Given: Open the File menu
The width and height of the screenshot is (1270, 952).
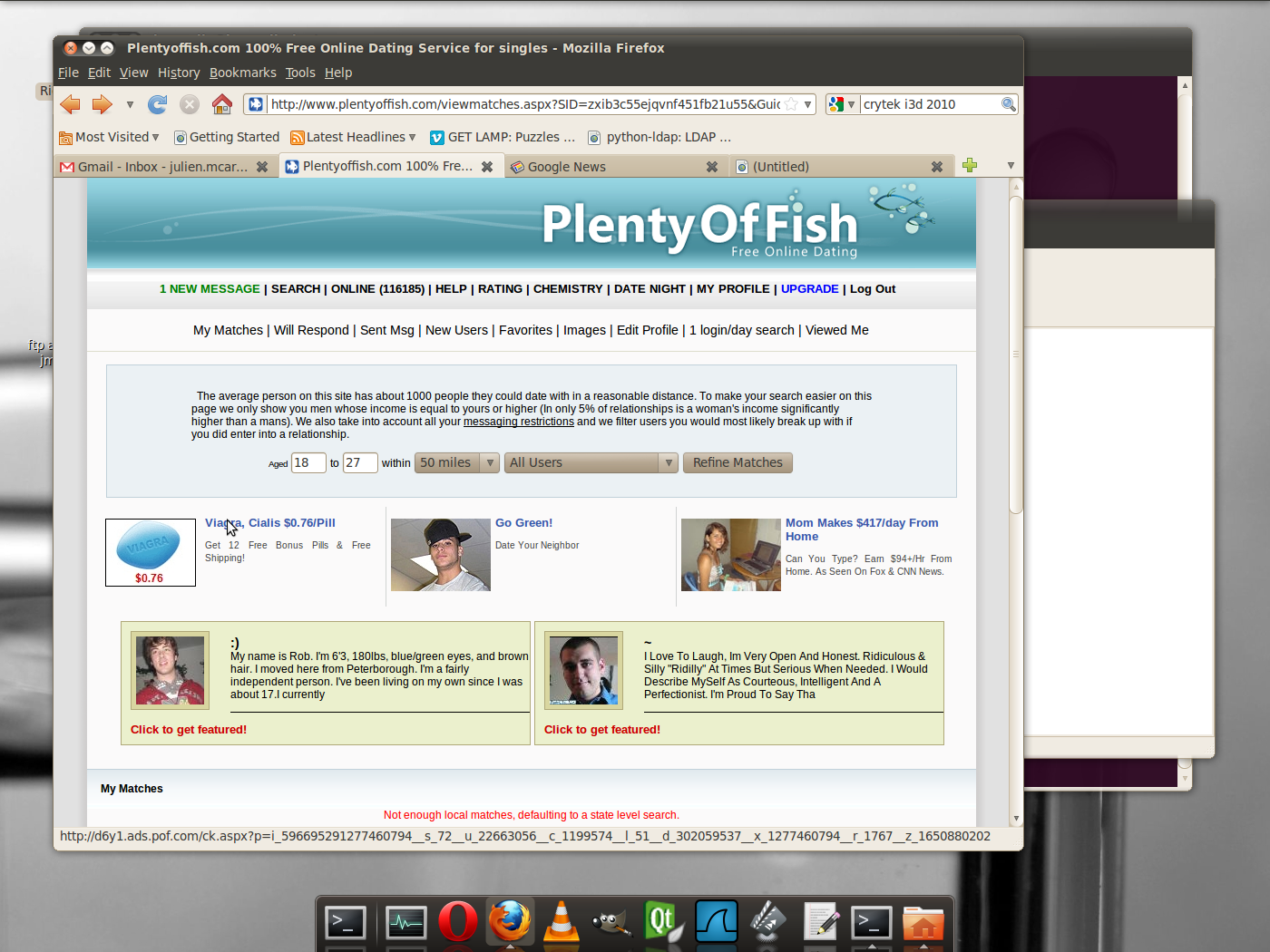Looking at the screenshot, I should [x=68, y=73].
